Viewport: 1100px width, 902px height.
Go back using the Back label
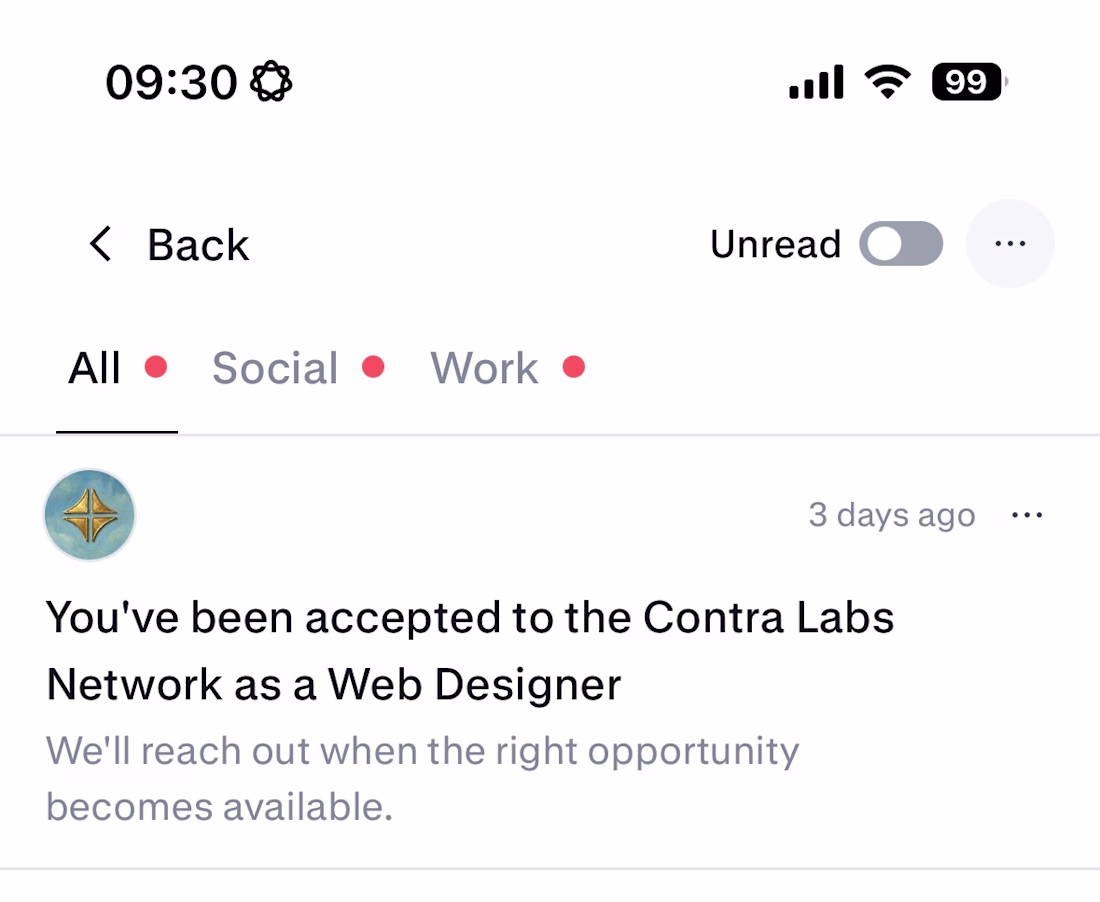tap(198, 245)
